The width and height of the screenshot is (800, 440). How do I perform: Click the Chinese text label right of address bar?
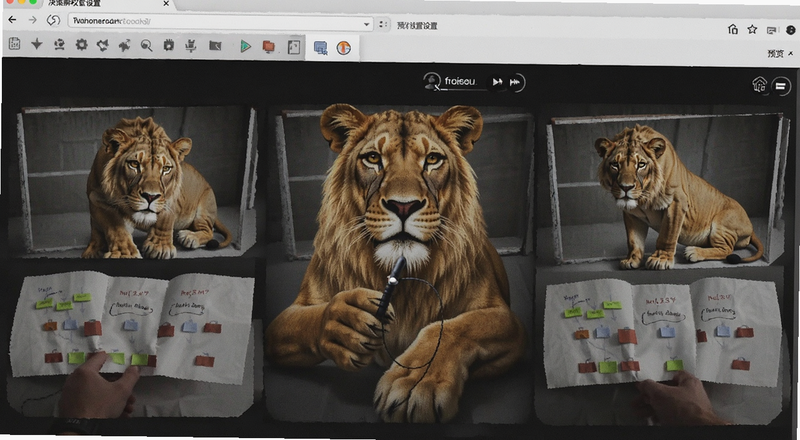[x=417, y=26]
